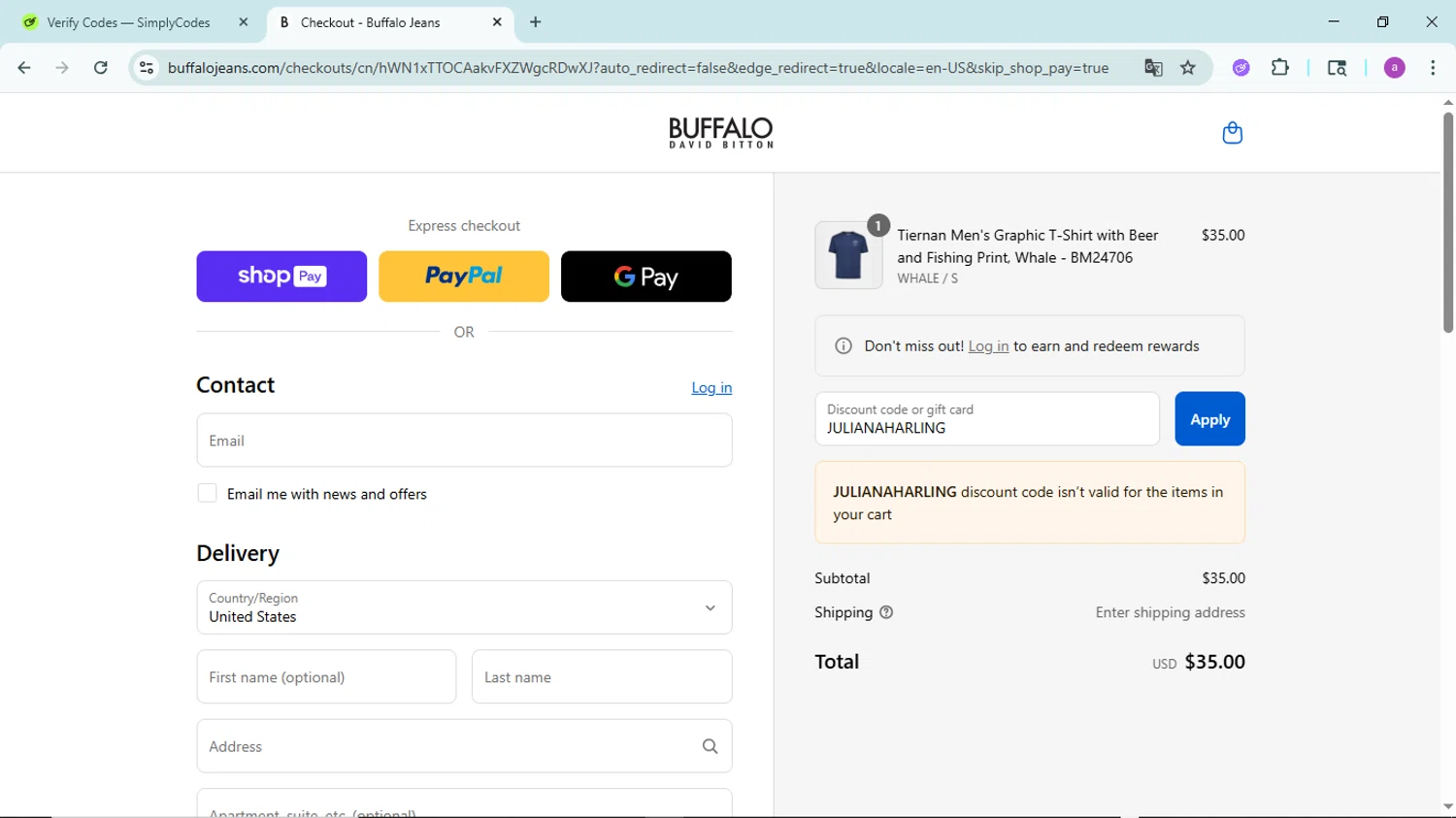
Task: Pay with PayPal button
Action: coord(464,277)
